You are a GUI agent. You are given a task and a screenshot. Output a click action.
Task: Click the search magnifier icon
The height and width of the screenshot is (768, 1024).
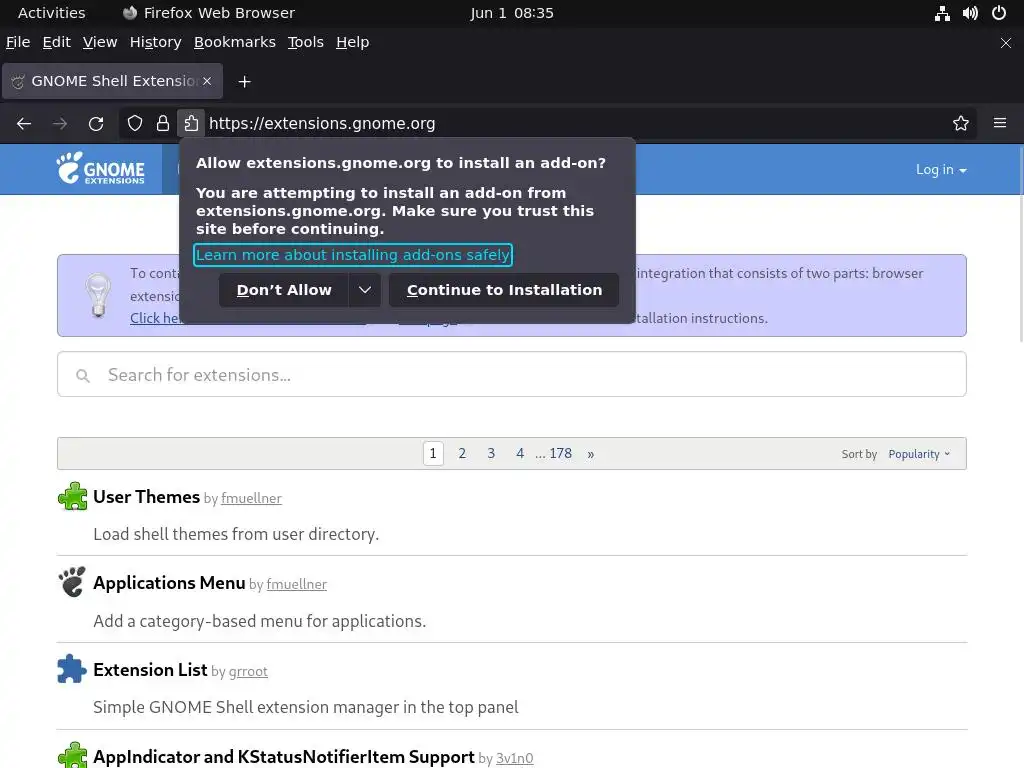(x=82, y=376)
